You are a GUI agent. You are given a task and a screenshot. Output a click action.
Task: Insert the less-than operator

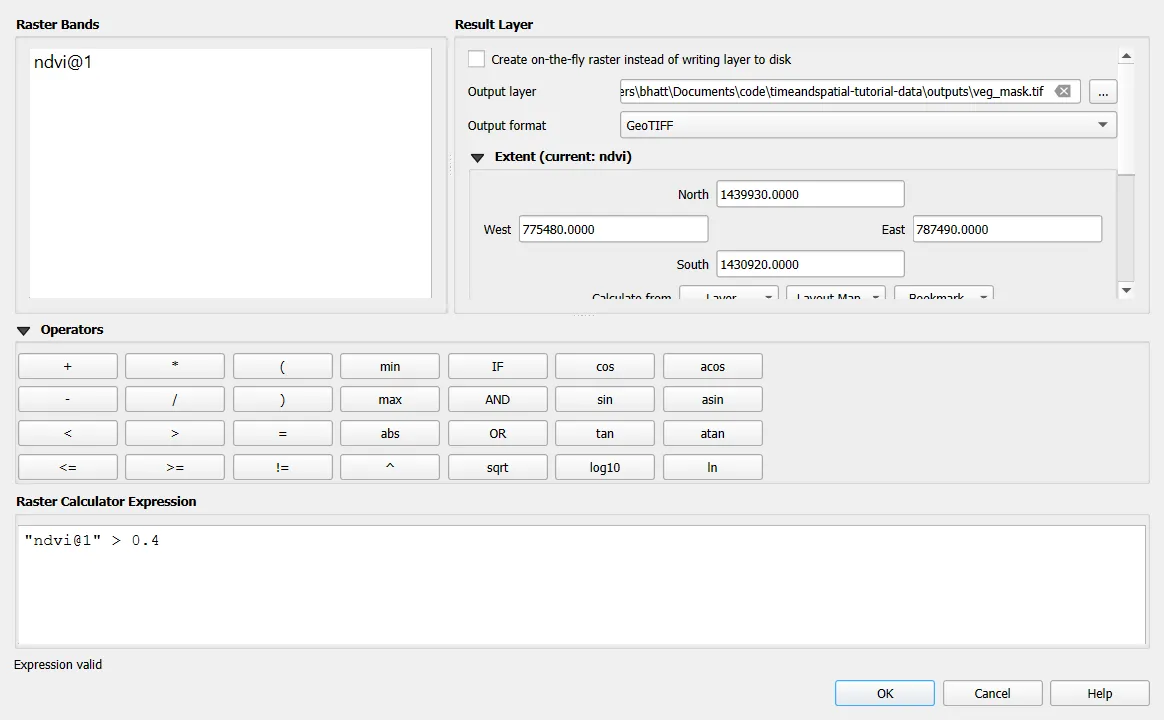[68, 433]
